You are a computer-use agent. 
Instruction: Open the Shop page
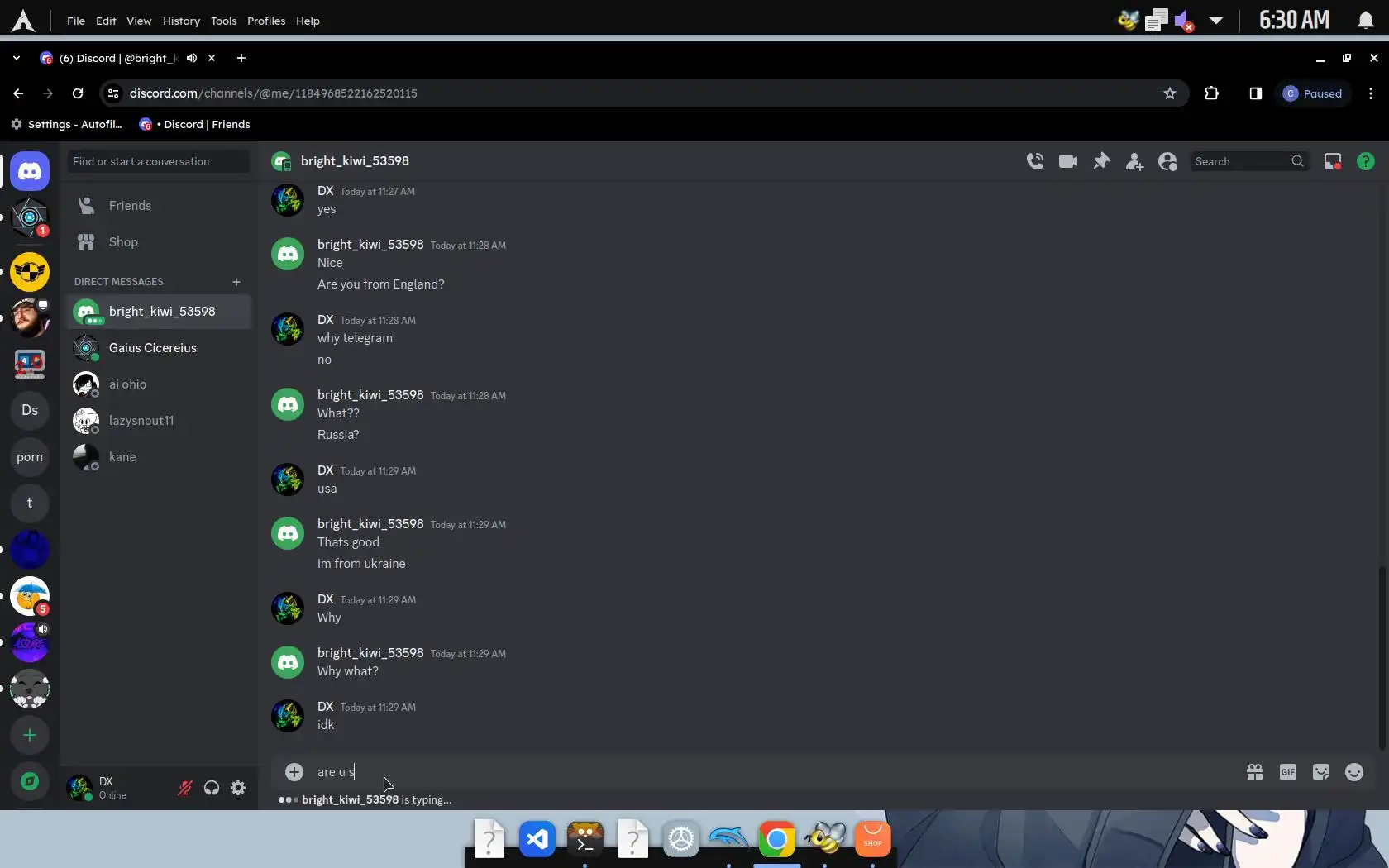tap(159, 242)
